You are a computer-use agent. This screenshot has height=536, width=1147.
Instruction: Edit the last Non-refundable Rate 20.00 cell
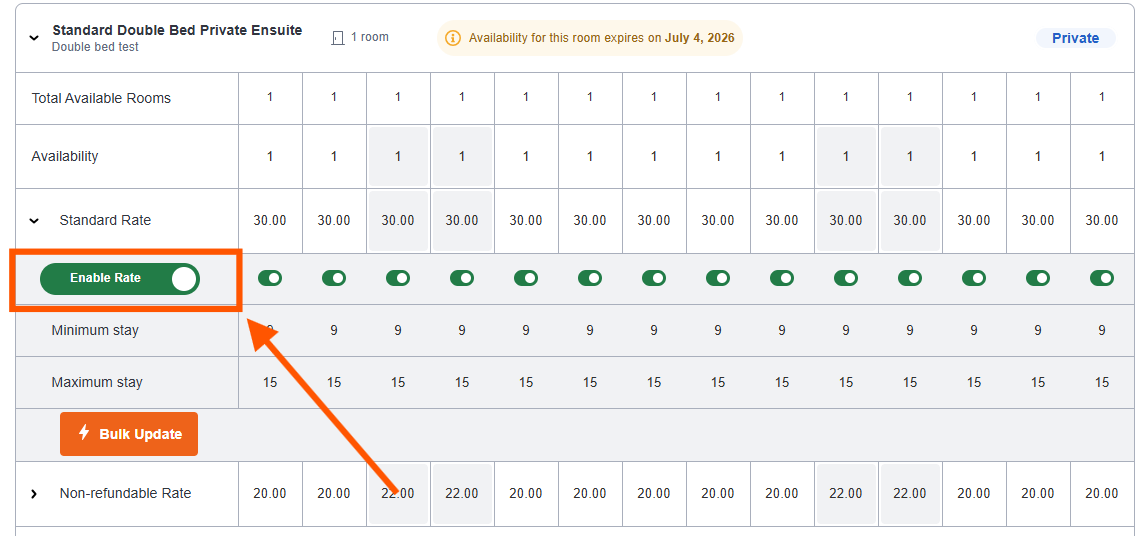pos(1102,494)
